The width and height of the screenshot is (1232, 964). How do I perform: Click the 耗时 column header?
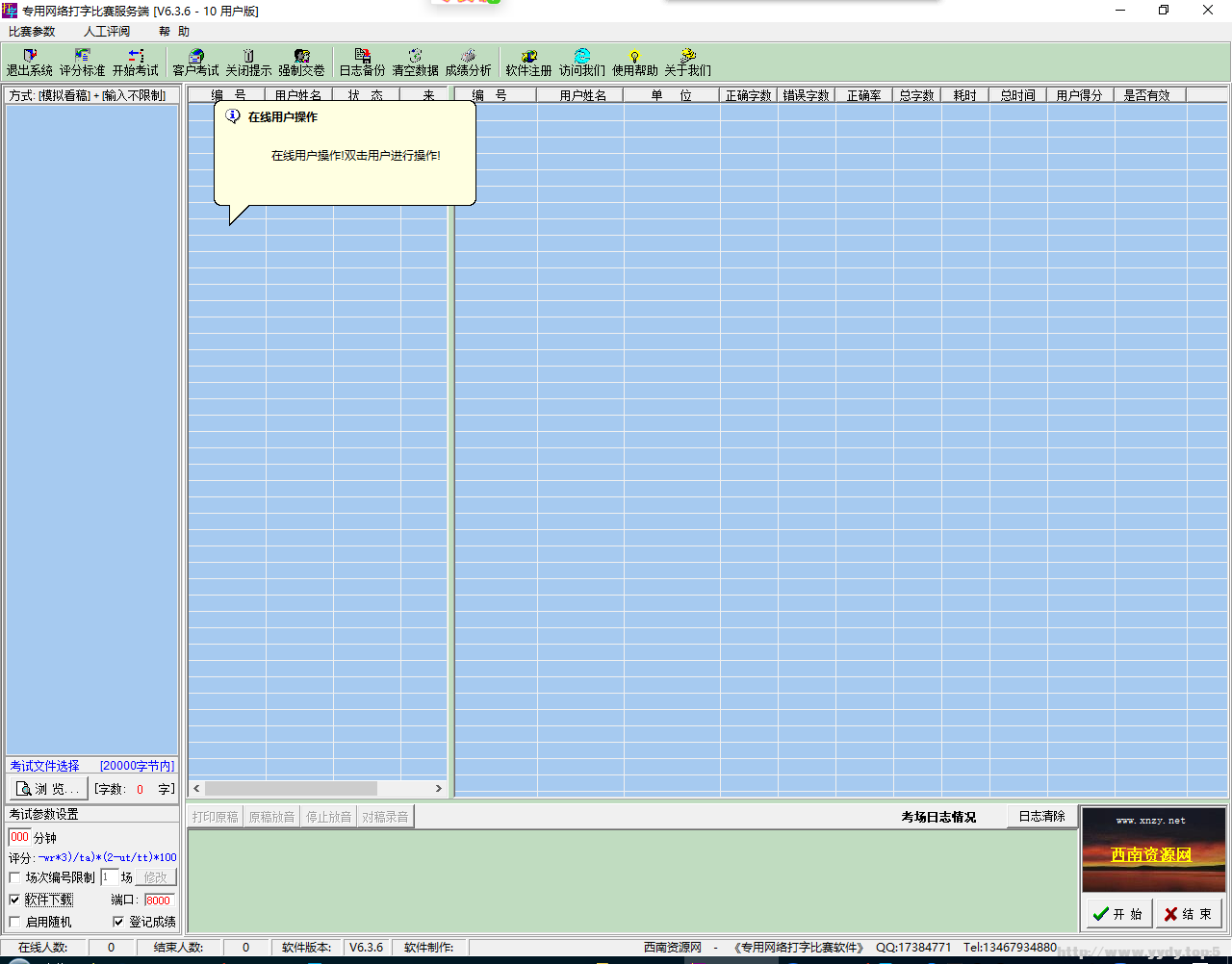pyautogui.click(x=964, y=95)
